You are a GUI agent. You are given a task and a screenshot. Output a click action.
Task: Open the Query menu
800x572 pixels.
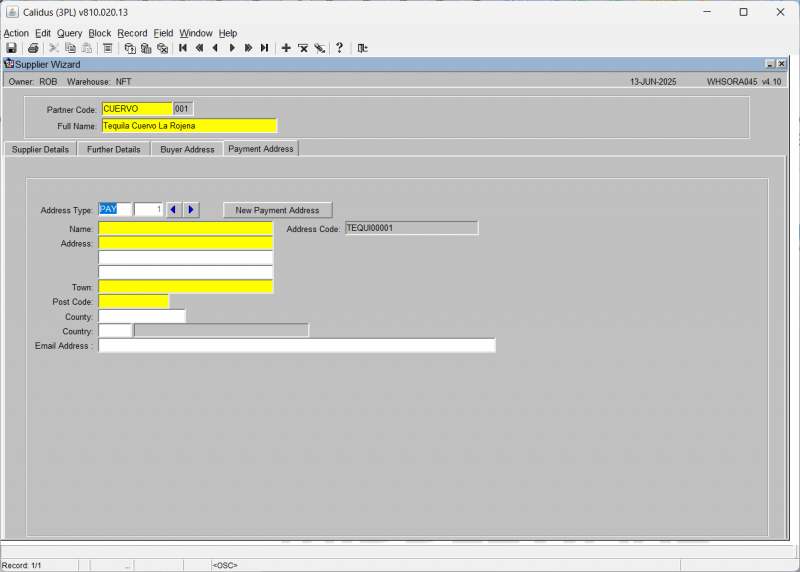pyautogui.click(x=69, y=33)
